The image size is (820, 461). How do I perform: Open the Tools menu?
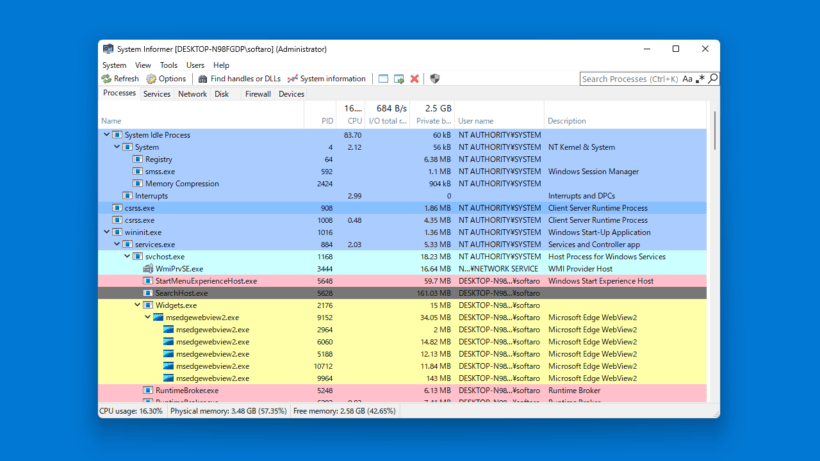click(x=168, y=65)
